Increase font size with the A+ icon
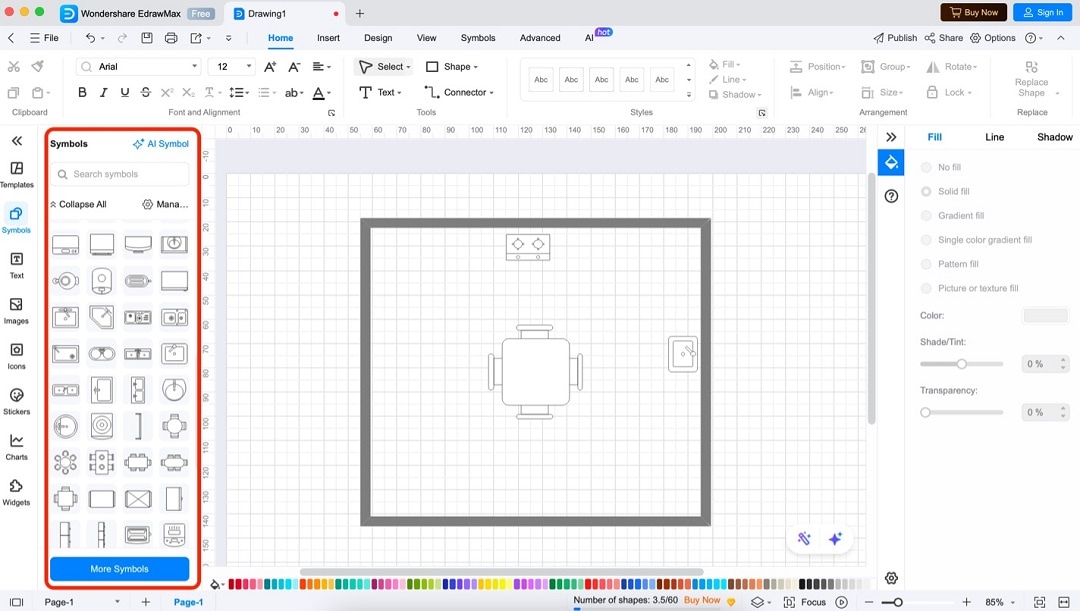 point(270,67)
